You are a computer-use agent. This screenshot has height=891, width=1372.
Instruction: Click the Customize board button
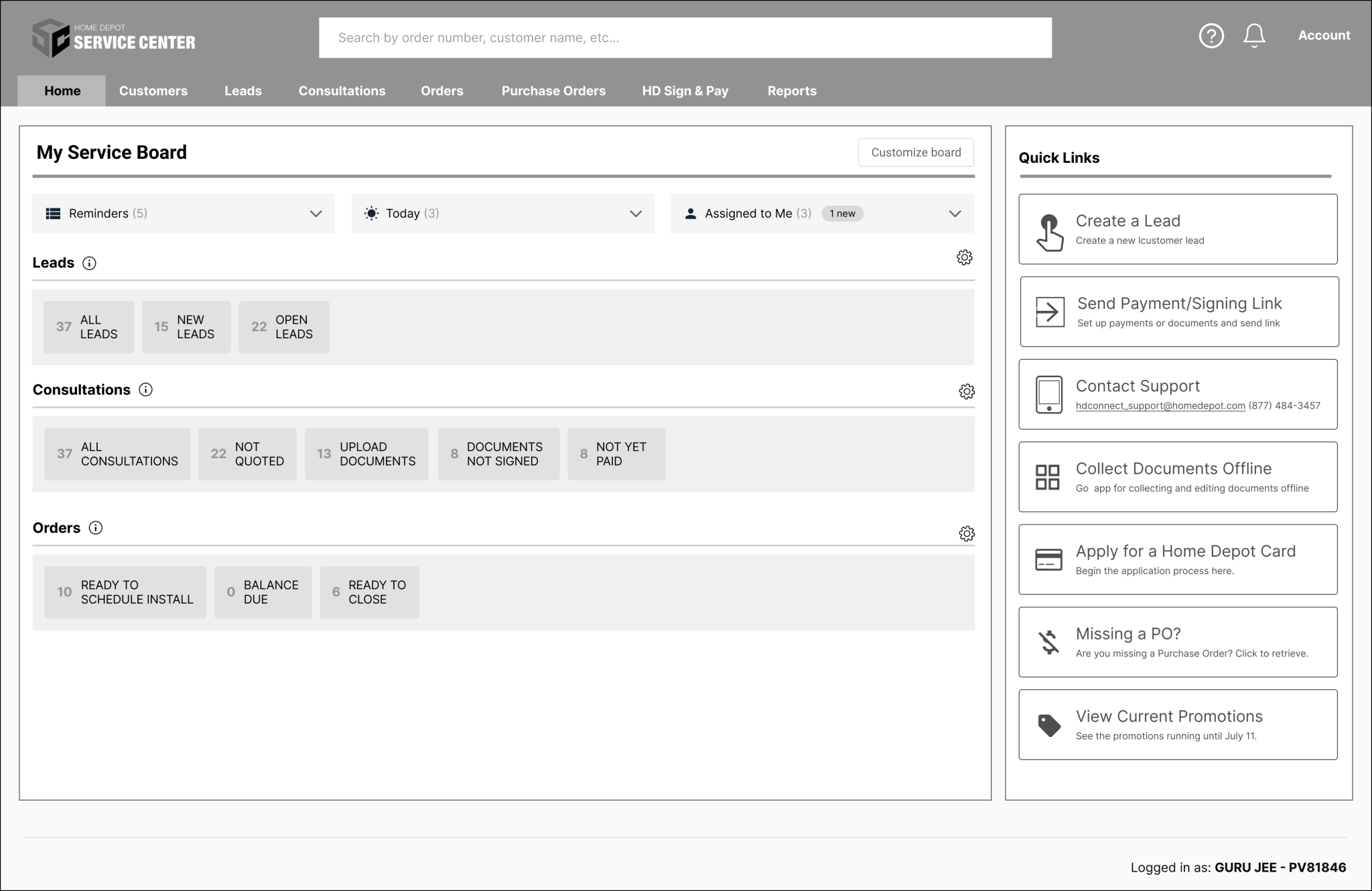[x=916, y=153]
